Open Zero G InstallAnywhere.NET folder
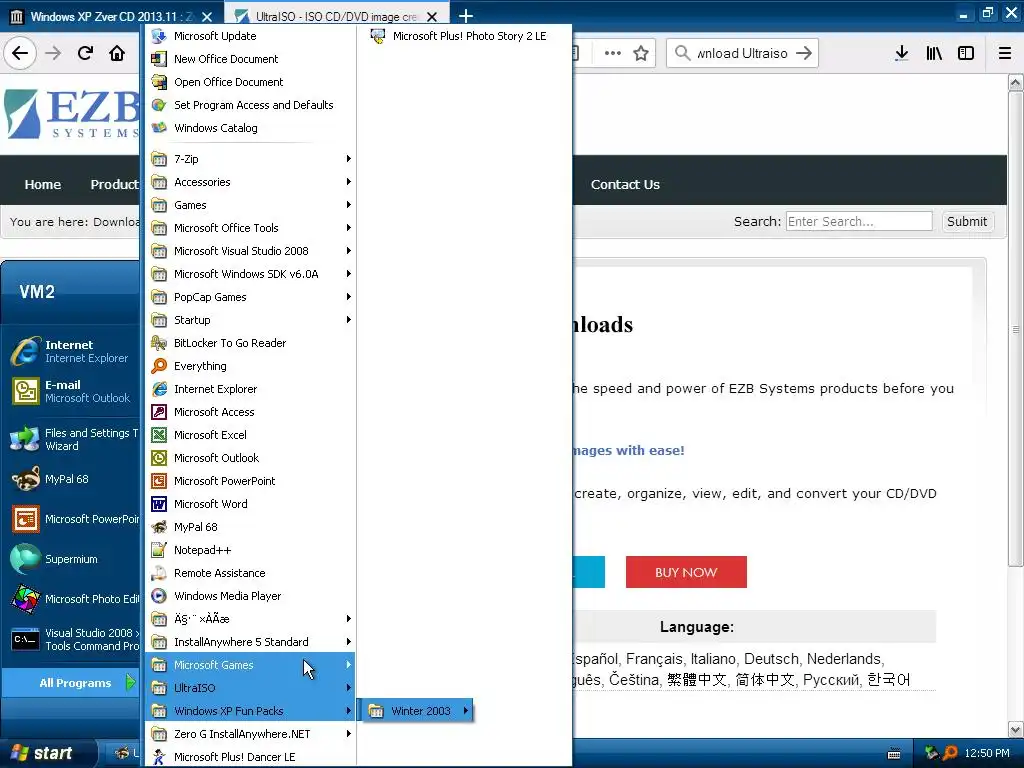 250,734
